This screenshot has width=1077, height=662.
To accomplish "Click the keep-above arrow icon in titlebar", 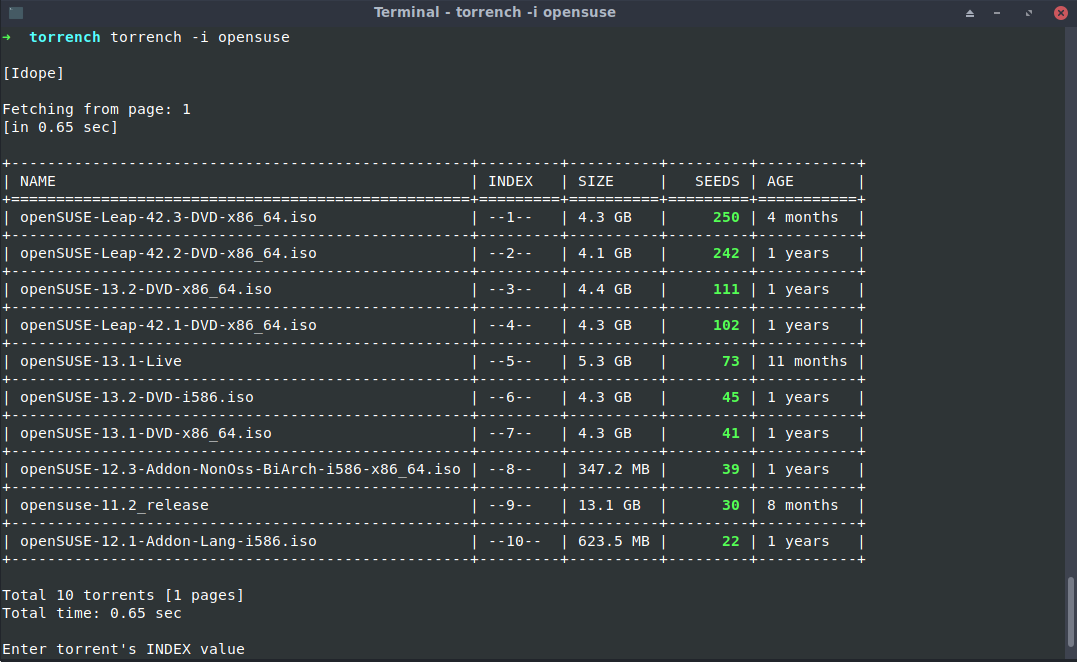I will (970, 13).
